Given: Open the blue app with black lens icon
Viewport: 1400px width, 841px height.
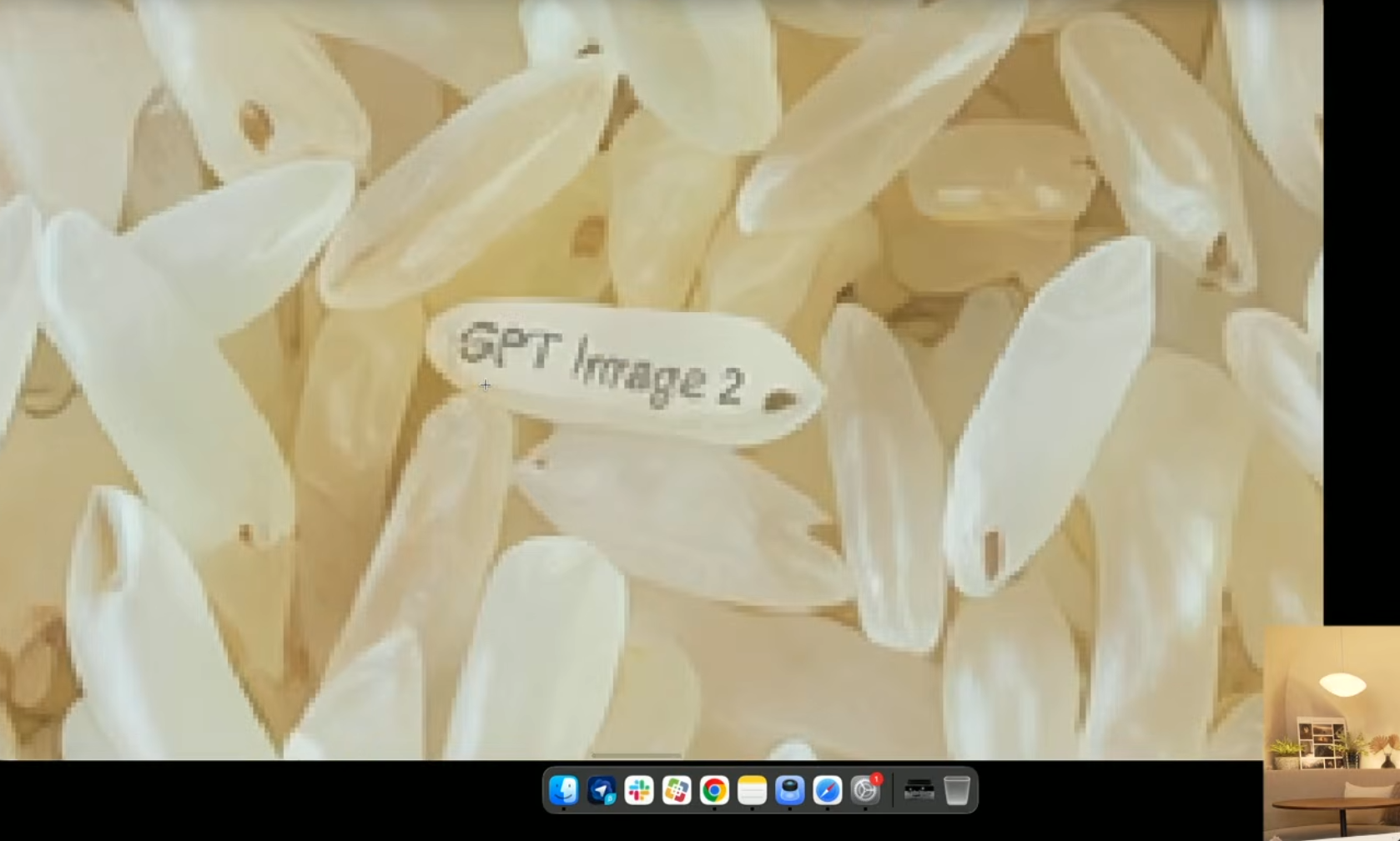Looking at the screenshot, I should [789, 789].
